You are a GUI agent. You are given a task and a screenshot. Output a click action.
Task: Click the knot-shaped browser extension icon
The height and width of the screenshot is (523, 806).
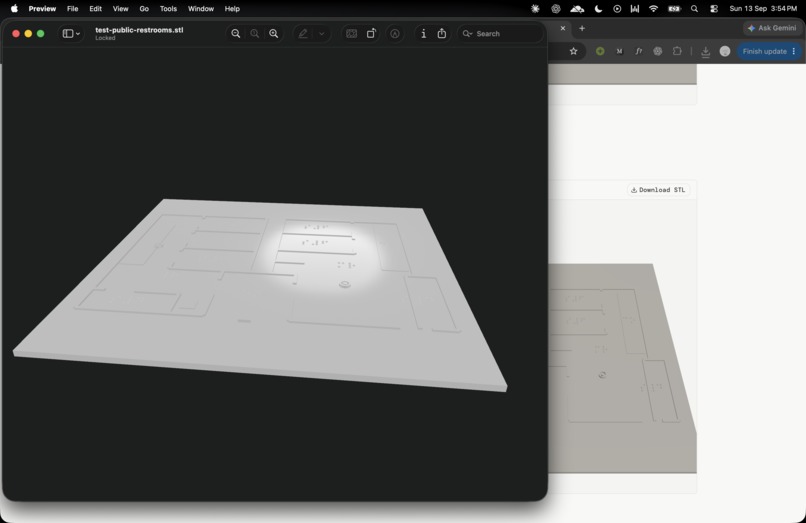(657, 51)
